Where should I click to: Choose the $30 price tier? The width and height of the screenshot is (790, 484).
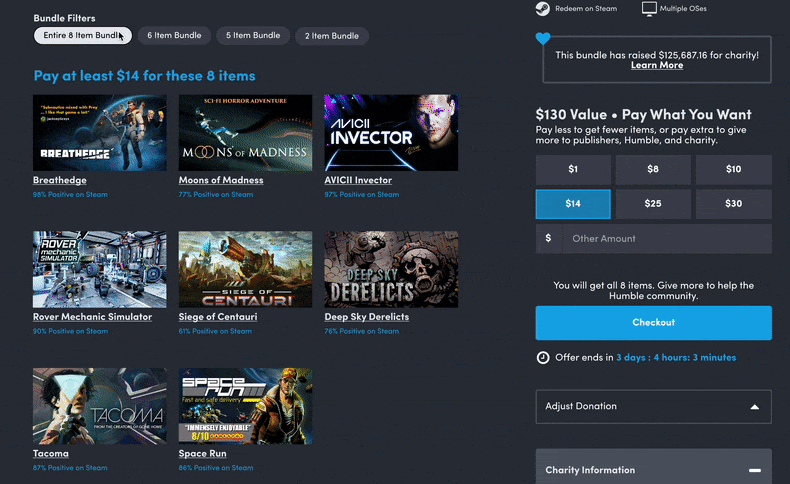click(734, 204)
